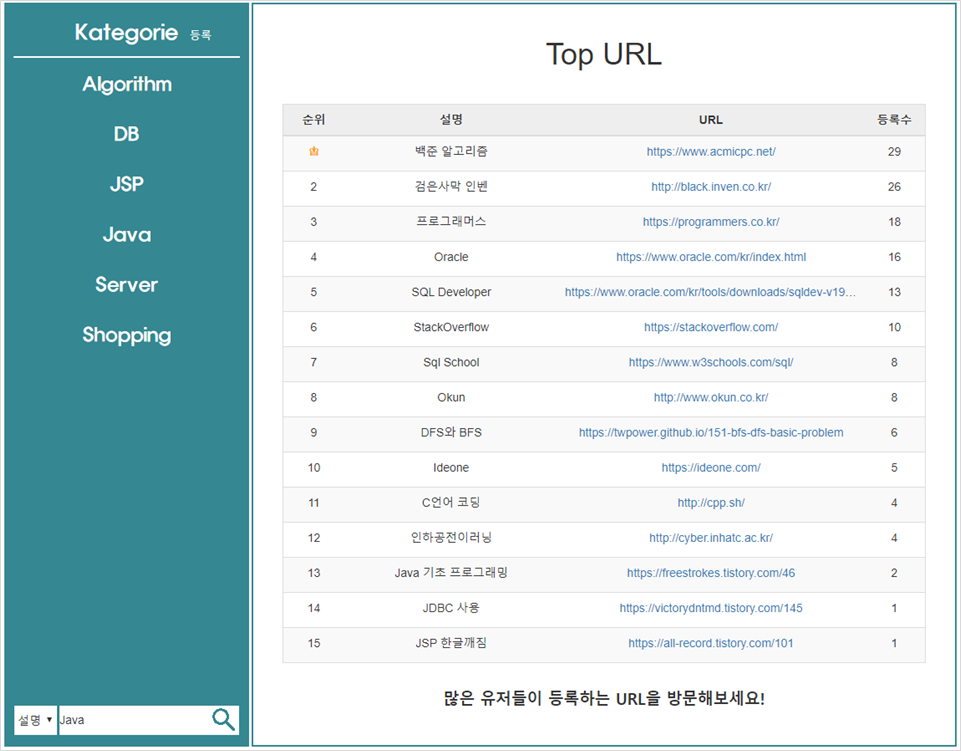Click the 등록수 column header
961x751 pixels.
point(893,118)
